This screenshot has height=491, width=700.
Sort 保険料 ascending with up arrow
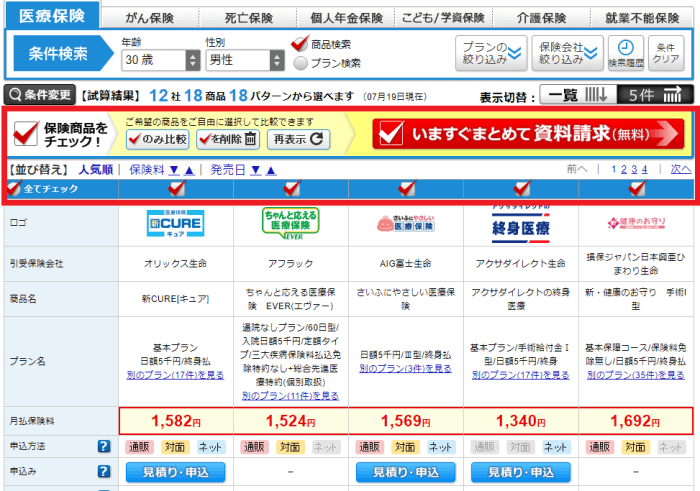click(189, 170)
